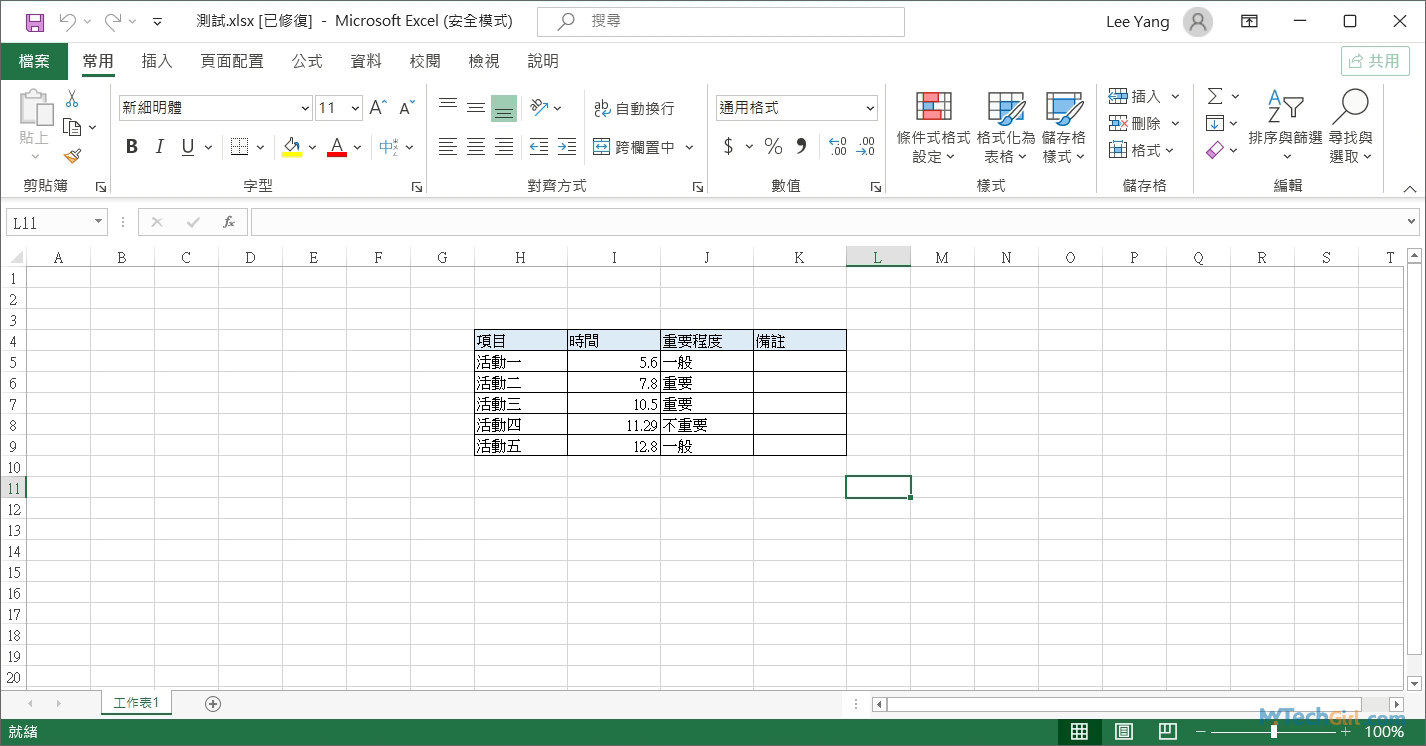The image size is (1426, 746).
Task: Open the 通用格式 number format dropdown
Action: point(870,108)
